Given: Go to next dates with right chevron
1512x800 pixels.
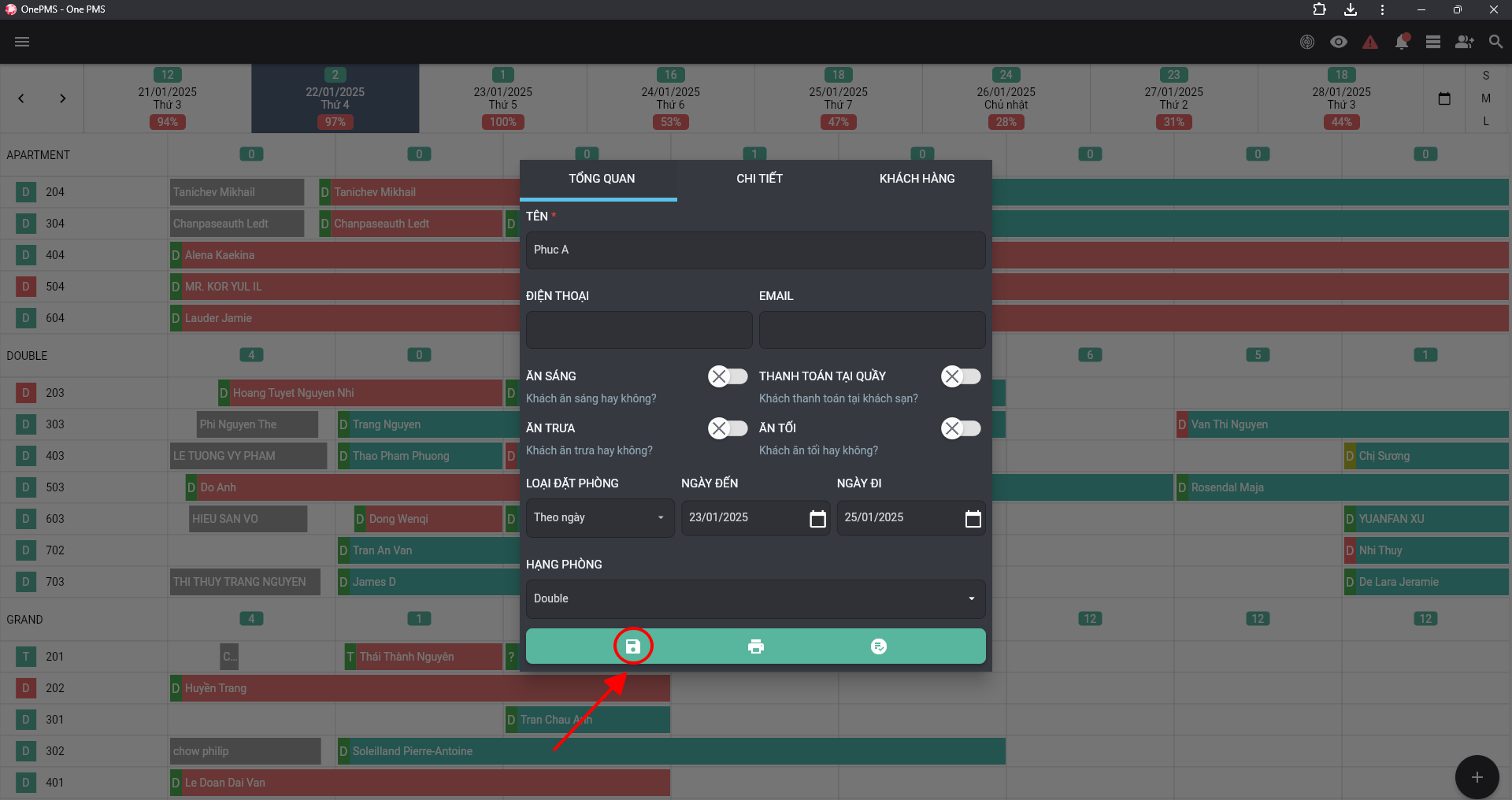Looking at the screenshot, I should (62, 98).
